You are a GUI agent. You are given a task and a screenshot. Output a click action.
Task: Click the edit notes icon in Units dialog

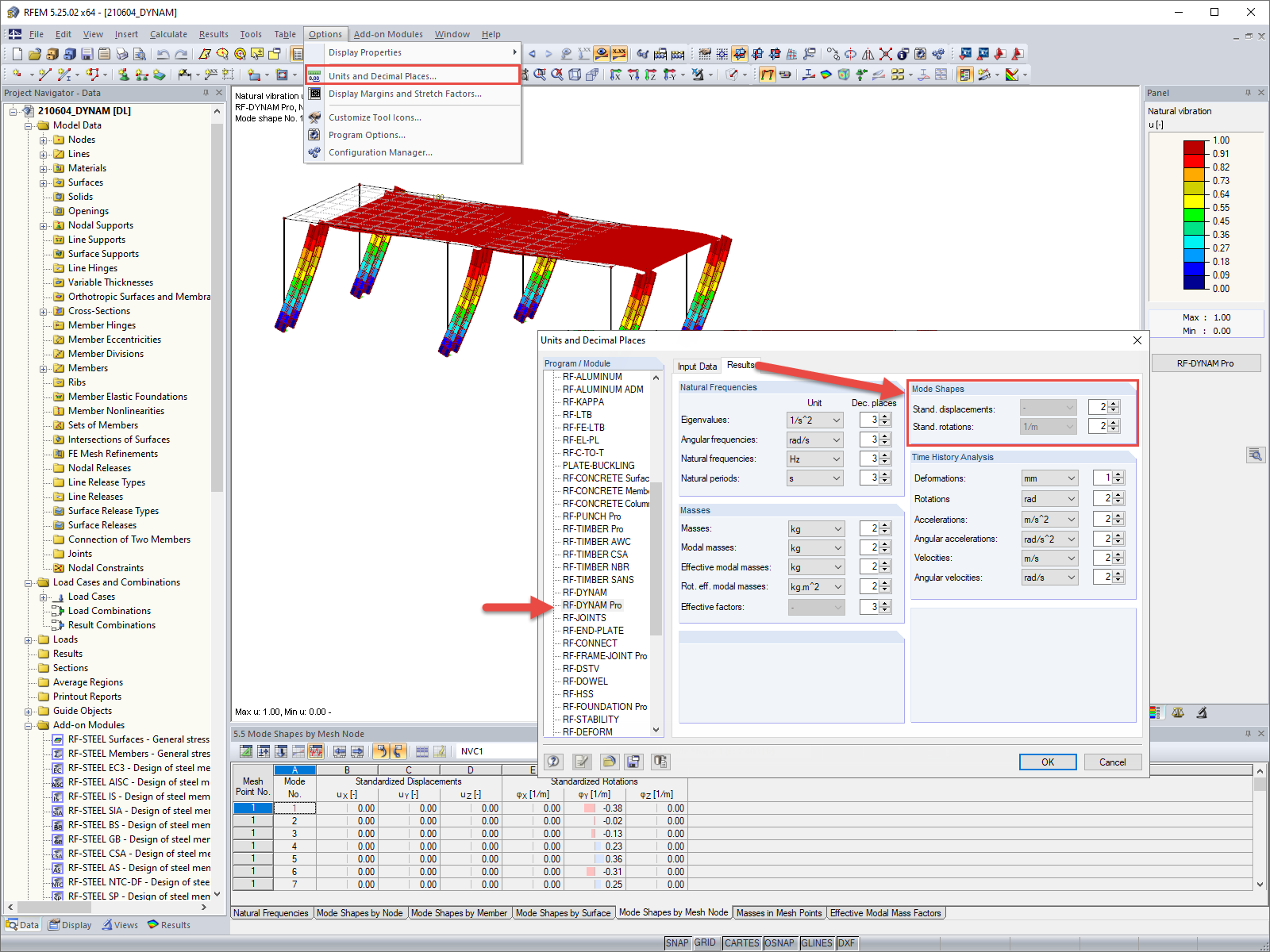(582, 762)
